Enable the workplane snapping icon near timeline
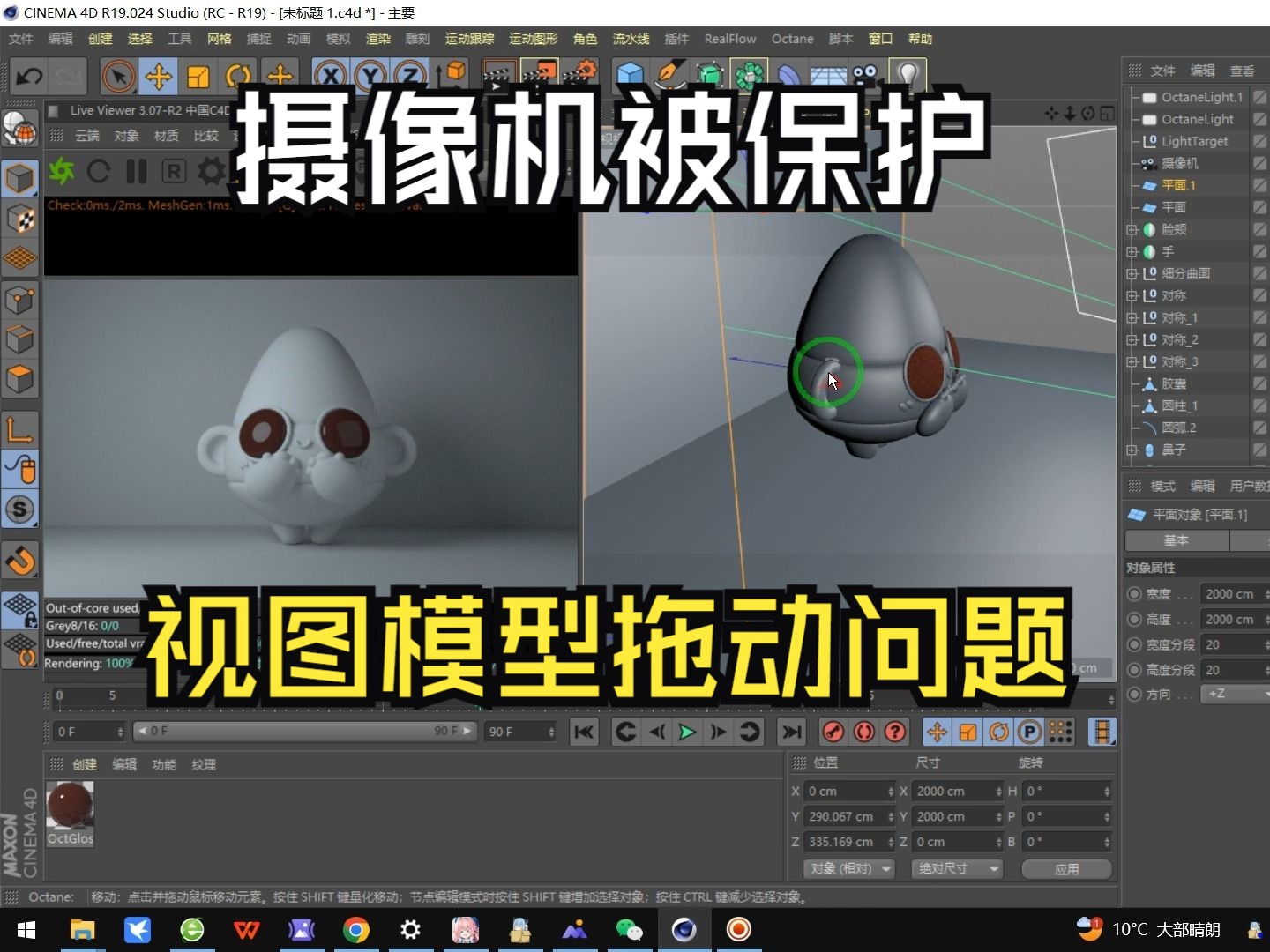Image resolution: width=1270 pixels, height=952 pixels. pos(1060,732)
